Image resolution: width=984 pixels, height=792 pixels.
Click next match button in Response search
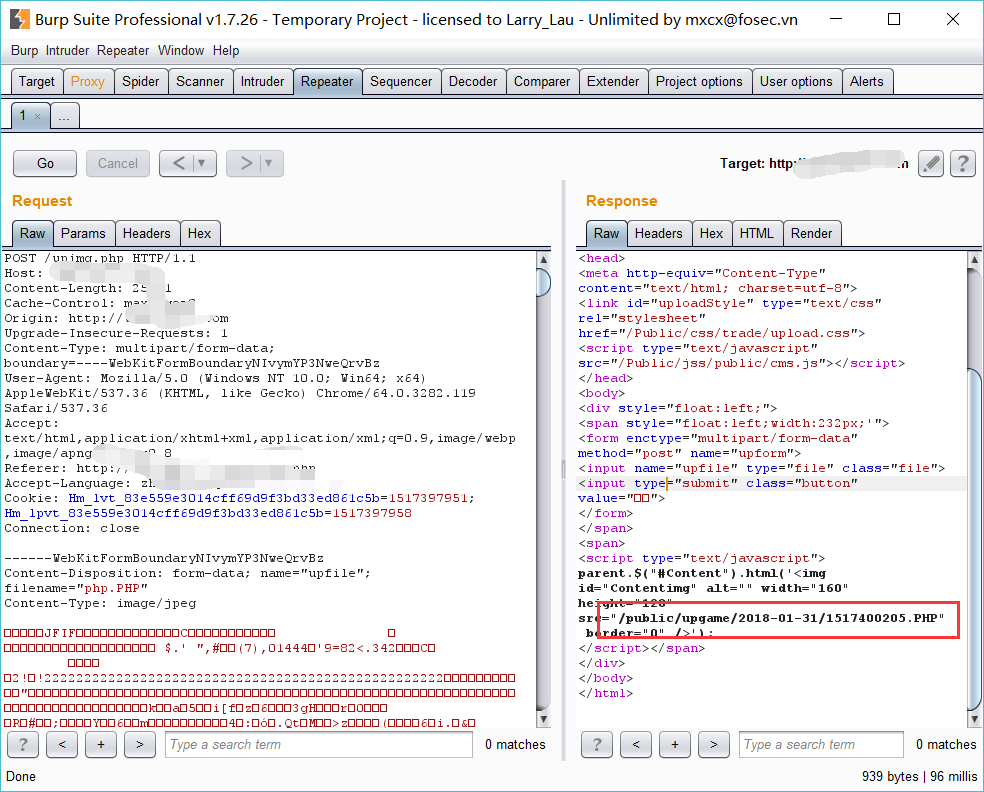(x=714, y=744)
